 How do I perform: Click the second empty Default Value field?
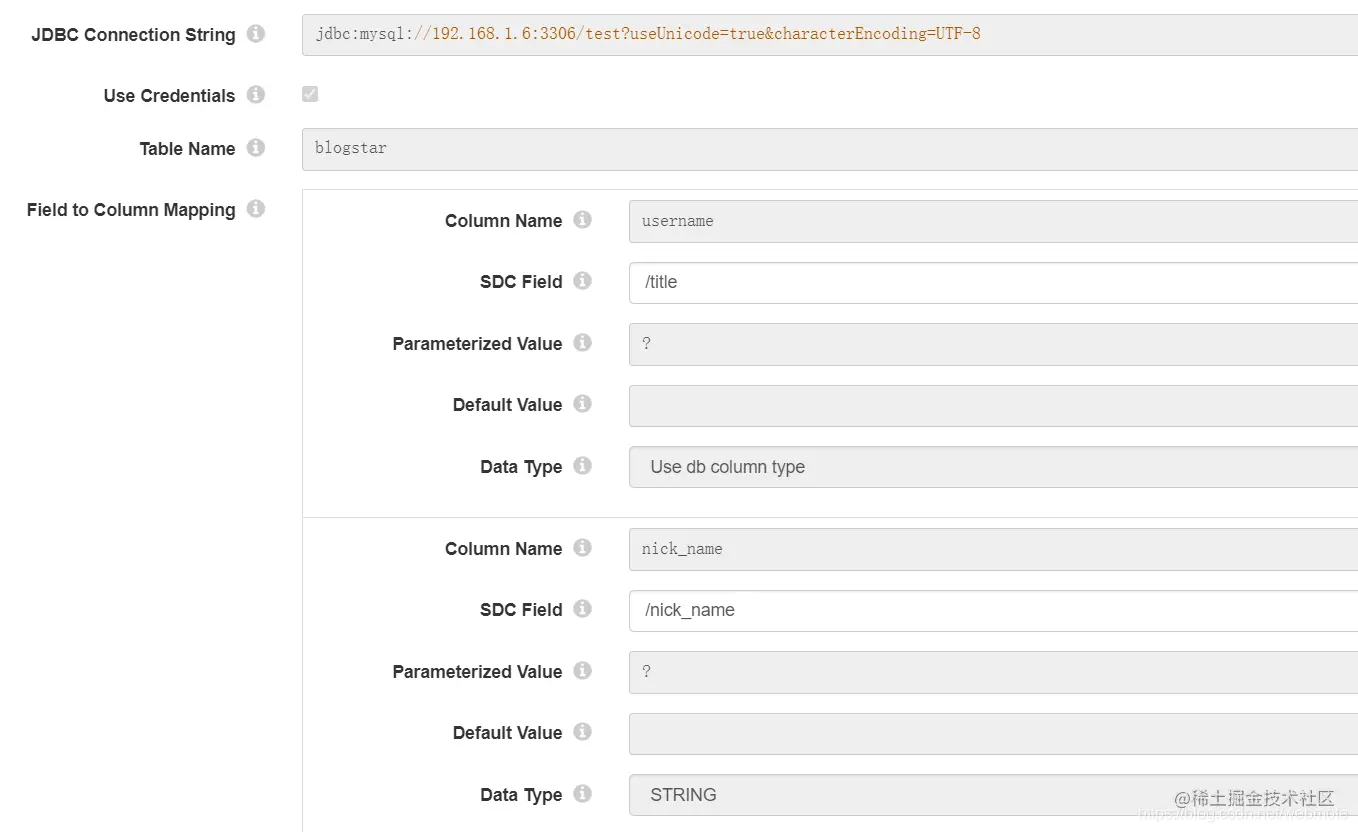pyautogui.click(x=993, y=734)
